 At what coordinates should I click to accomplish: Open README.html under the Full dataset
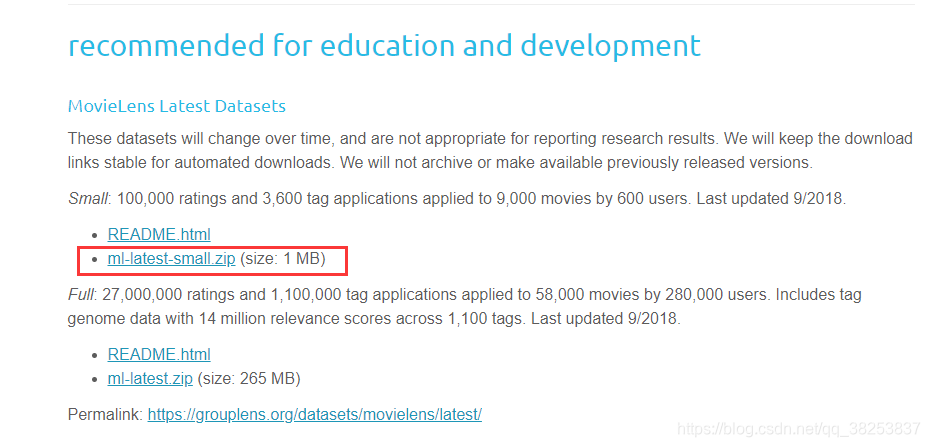tap(159, 355)
